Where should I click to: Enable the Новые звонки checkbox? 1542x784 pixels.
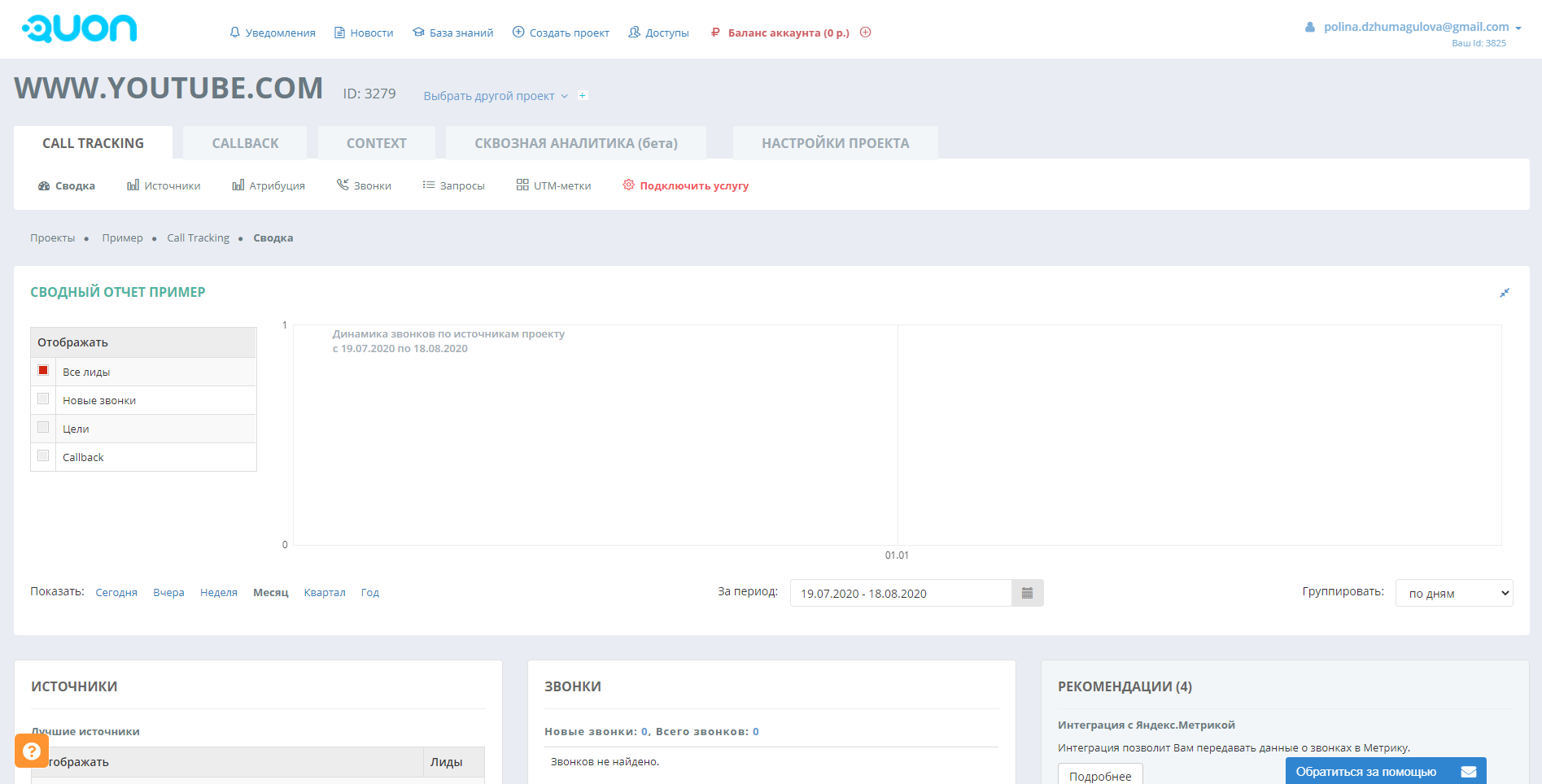coord(43,399)
